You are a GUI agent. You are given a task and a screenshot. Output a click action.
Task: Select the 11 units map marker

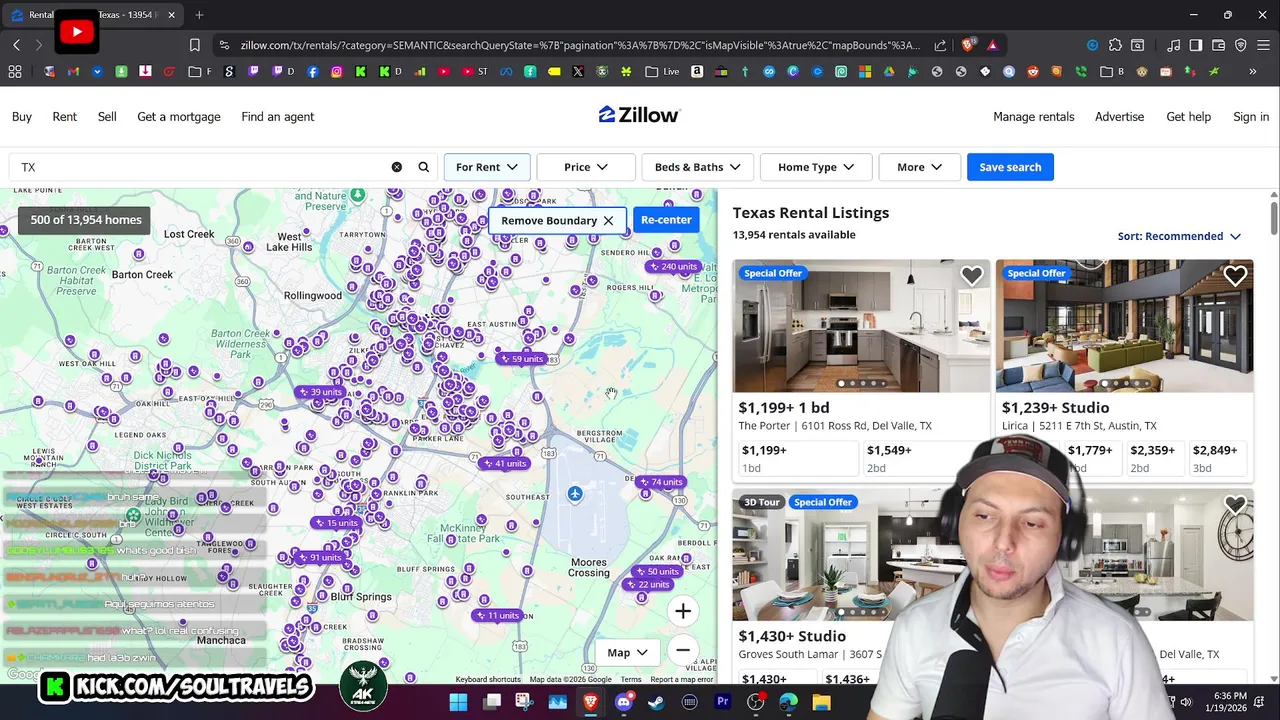click(497, 616)
